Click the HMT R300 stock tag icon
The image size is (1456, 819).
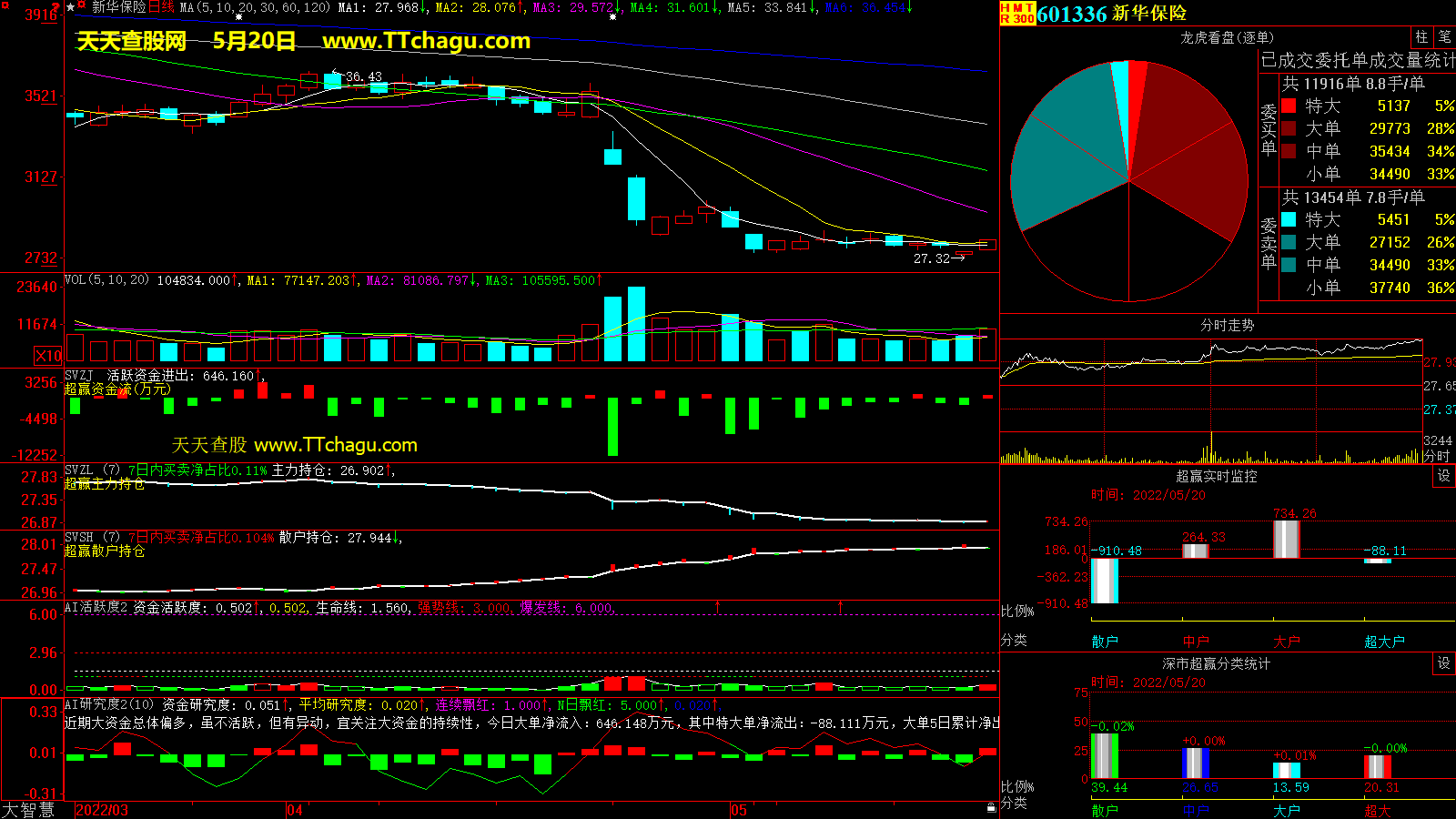coord(1017,13)
